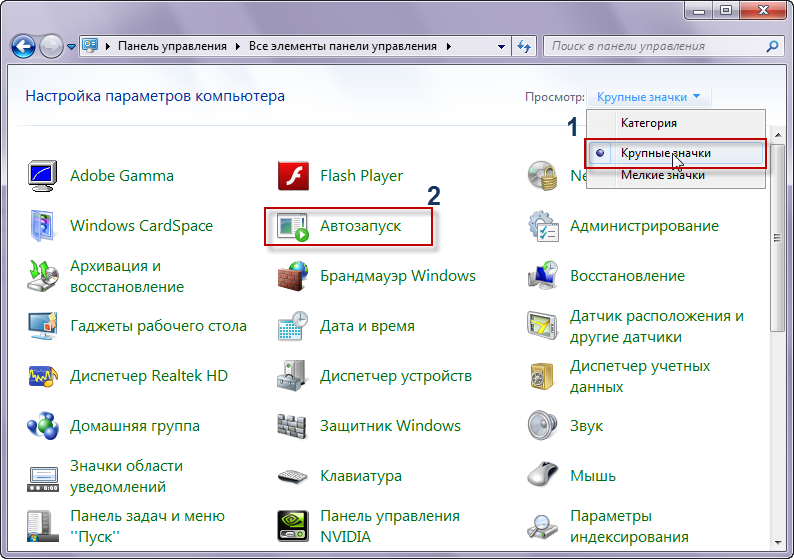794x559 pixels.
Task: Click the search magnifier icon
Action: tap(772, 47)
